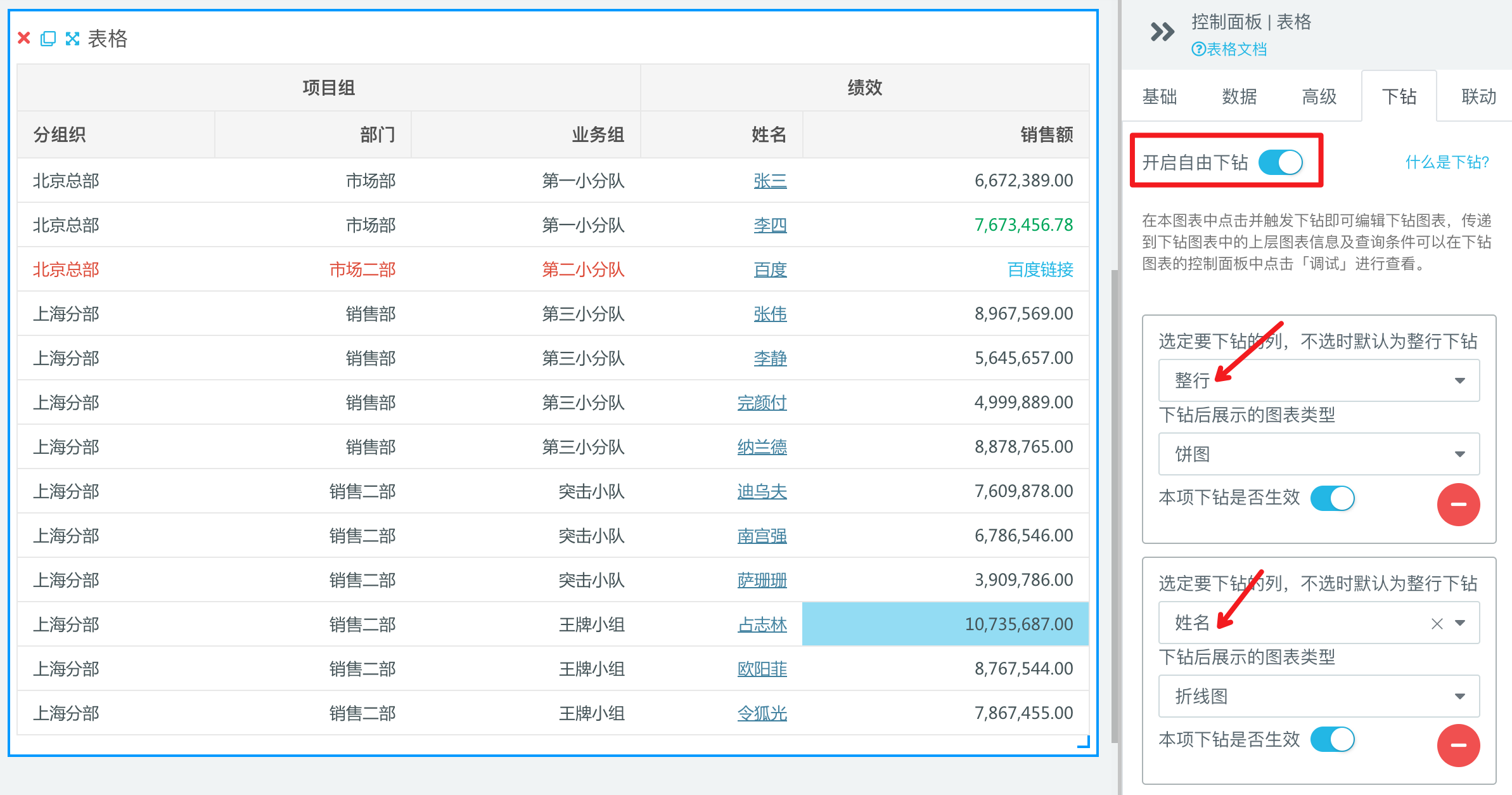Click the highlighted 10,735,687.00 cell
The width and height of the screenshot is (1512, 795).
coord(945,624)
